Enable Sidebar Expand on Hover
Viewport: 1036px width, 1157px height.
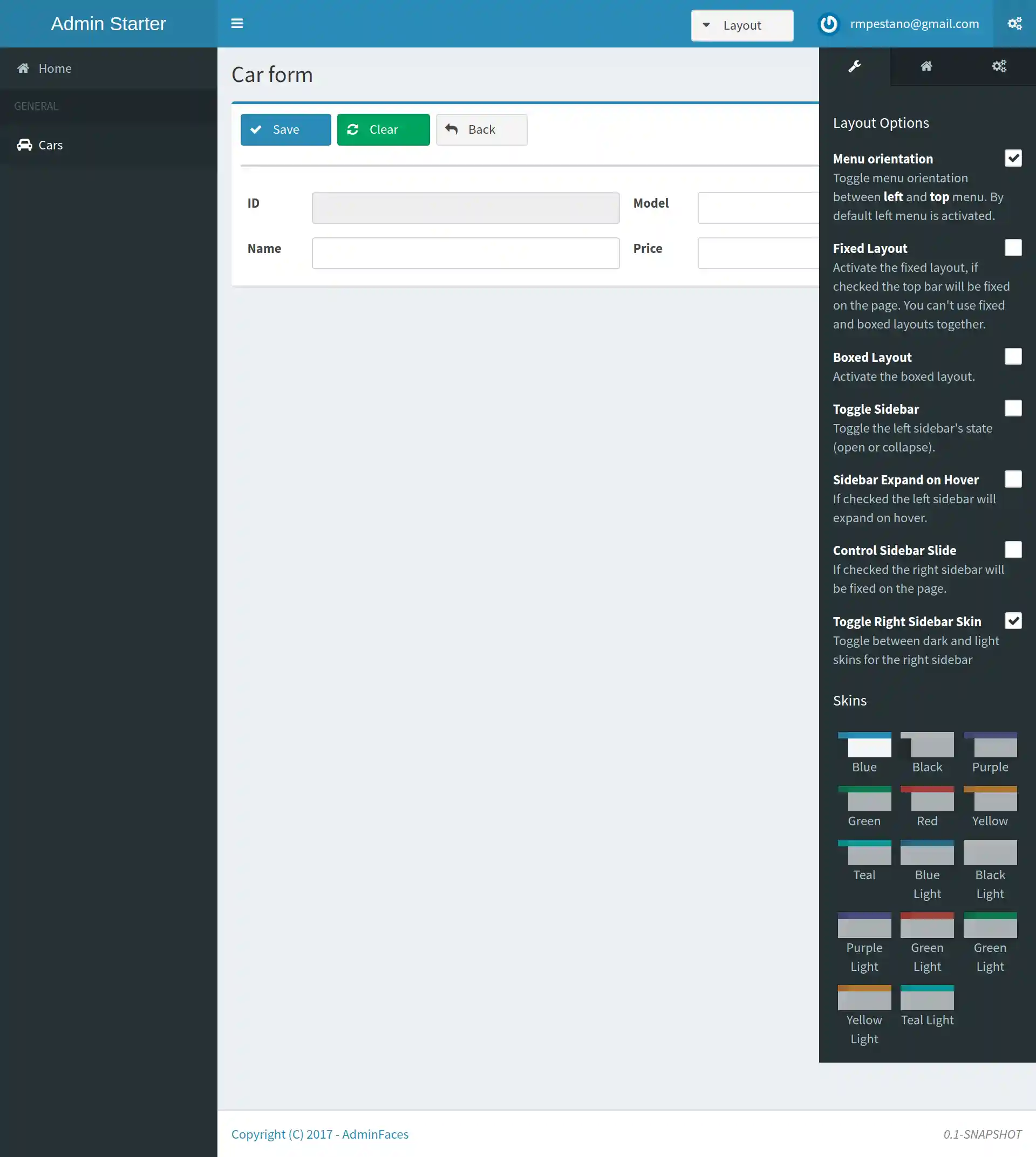[1013, 479]
